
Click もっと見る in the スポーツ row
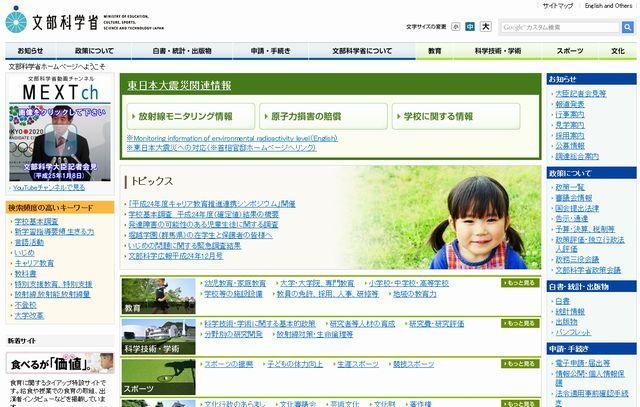point(520,364)
